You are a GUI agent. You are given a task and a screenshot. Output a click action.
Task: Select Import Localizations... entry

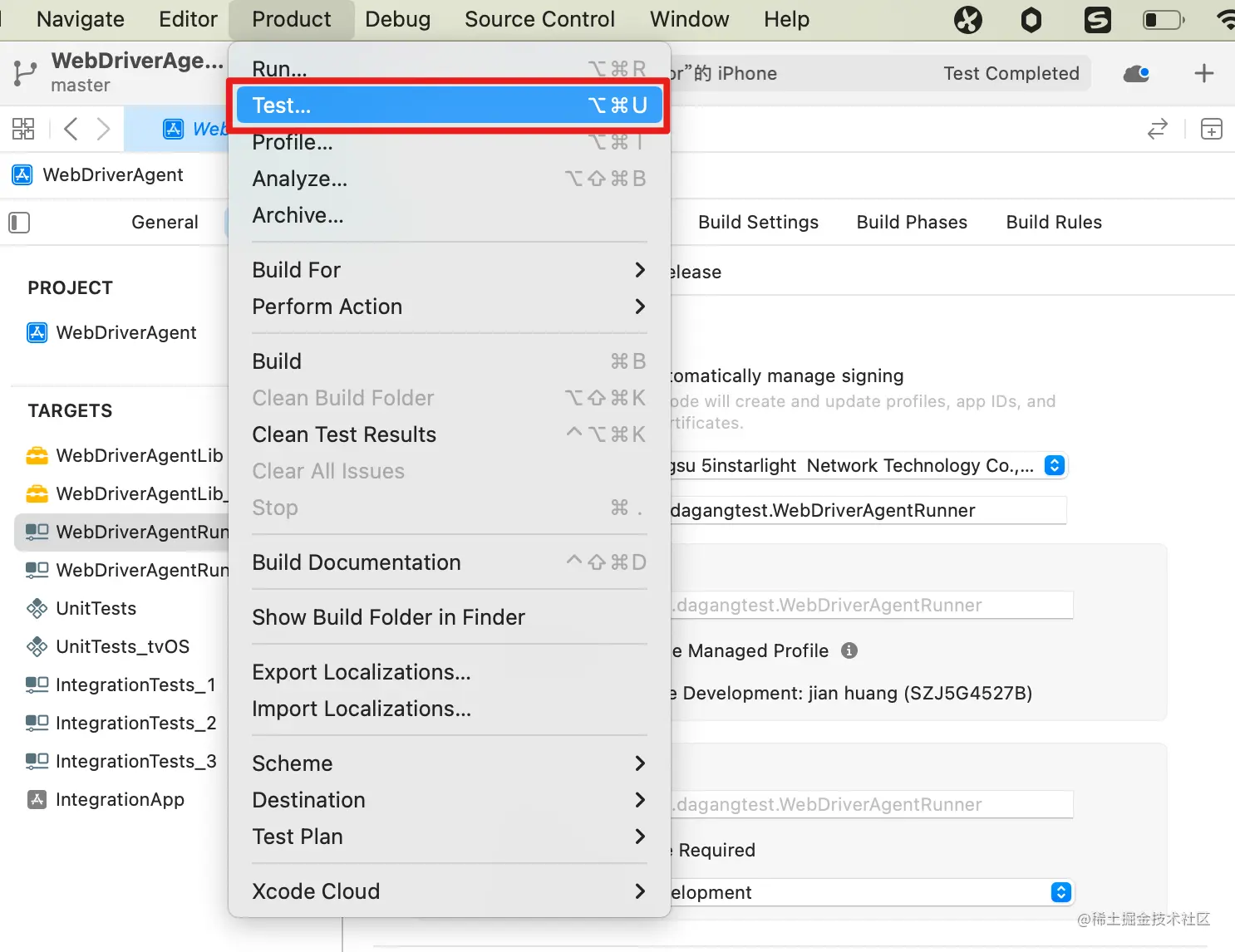click(x=449, y=709)
